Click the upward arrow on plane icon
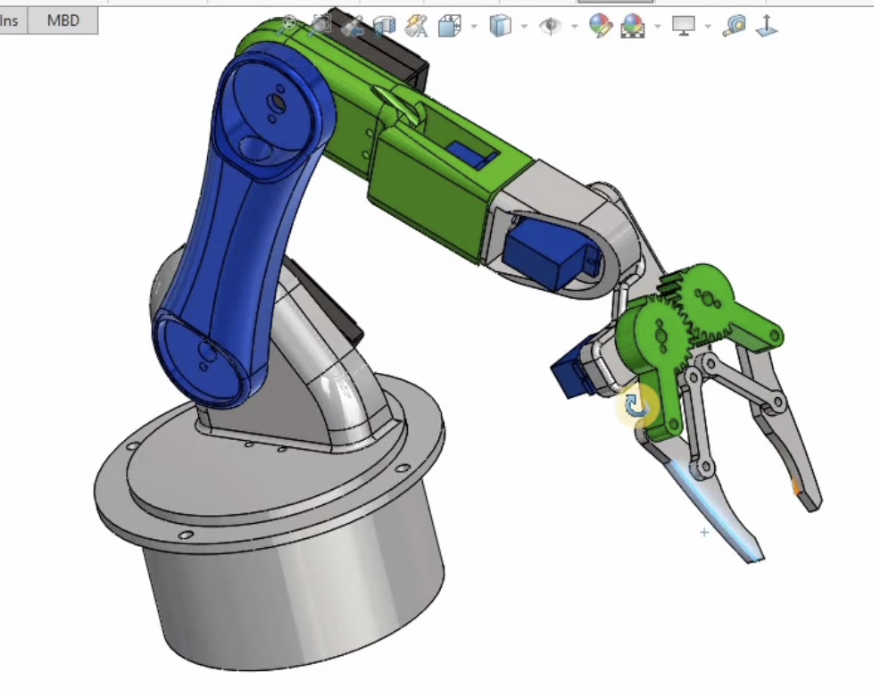Screen dimensions: 874x696 (766, 26)
